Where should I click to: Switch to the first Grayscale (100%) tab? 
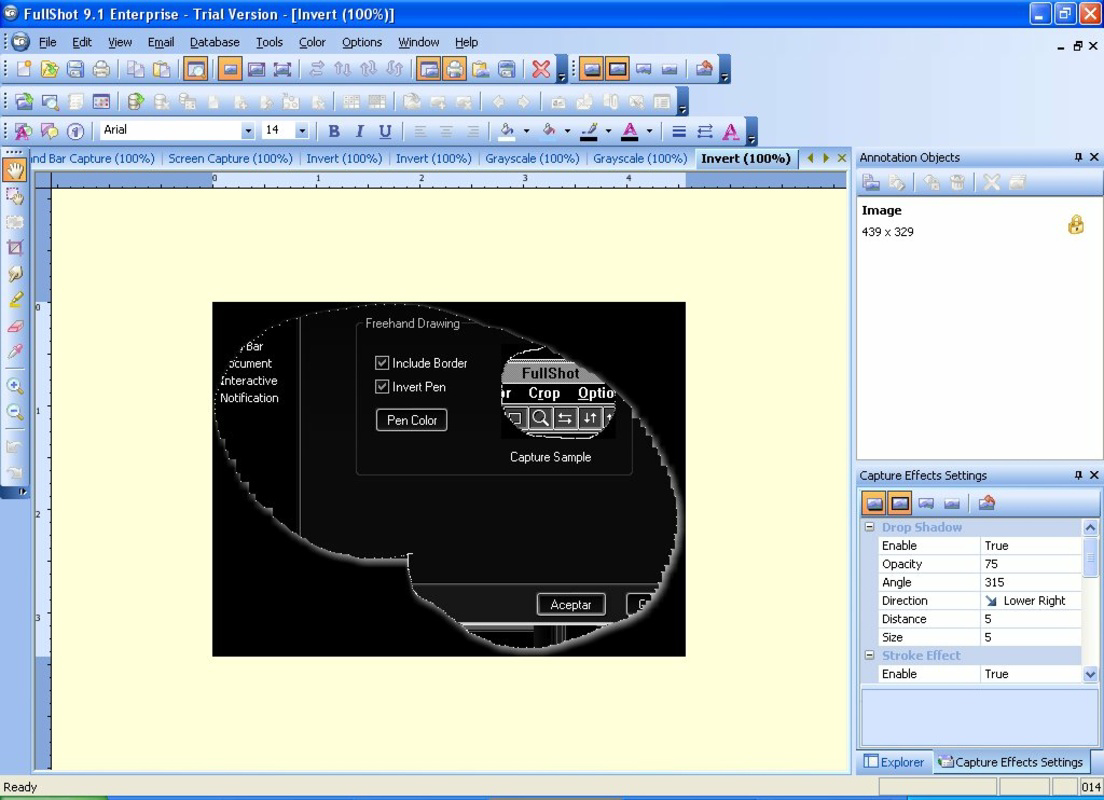tap(532, 158)
